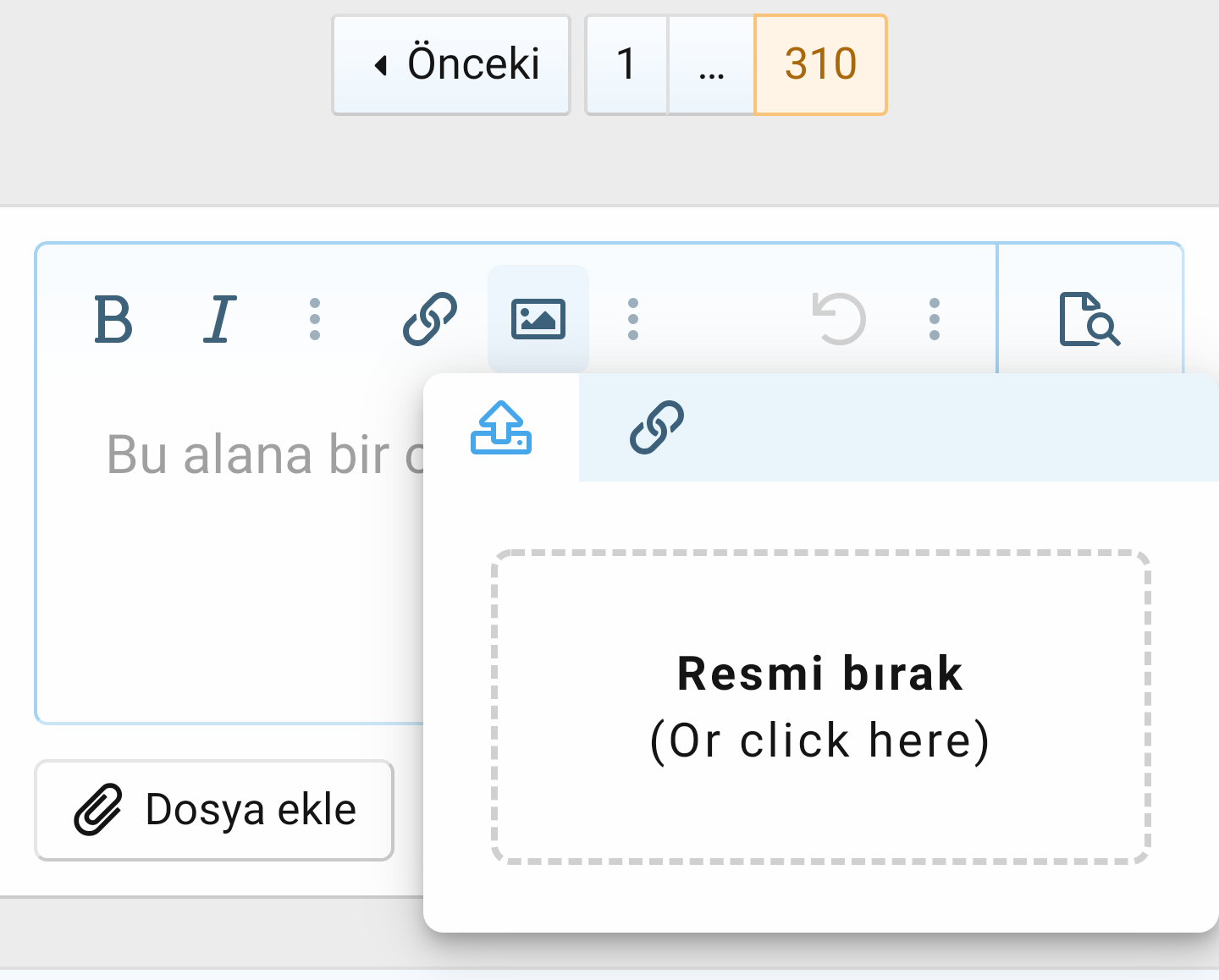
Task: Toggle bold formatting in the composer
Action: coord(116,320)
